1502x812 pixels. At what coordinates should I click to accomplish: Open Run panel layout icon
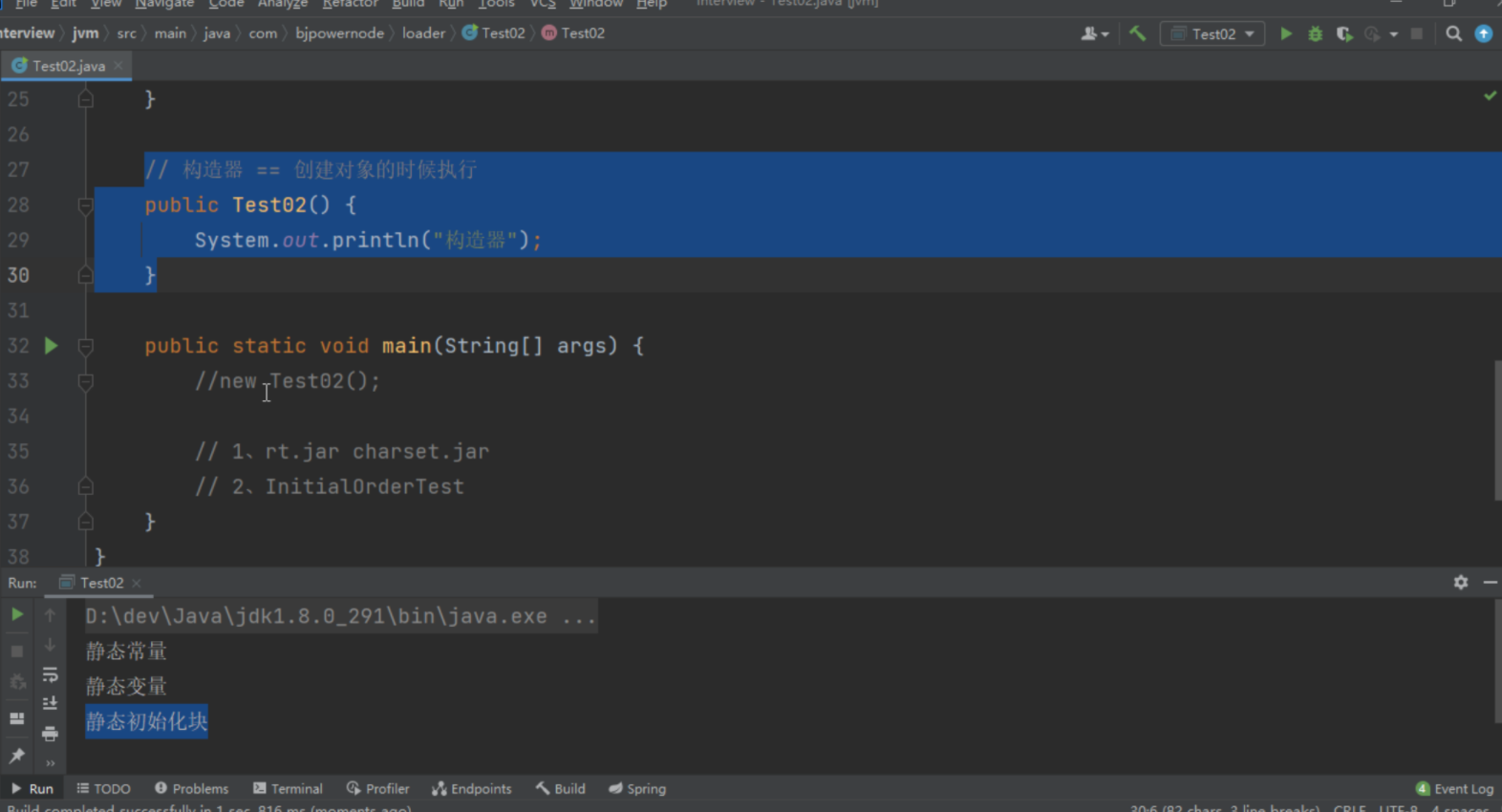pyautogui.click(x=17, y=718)
